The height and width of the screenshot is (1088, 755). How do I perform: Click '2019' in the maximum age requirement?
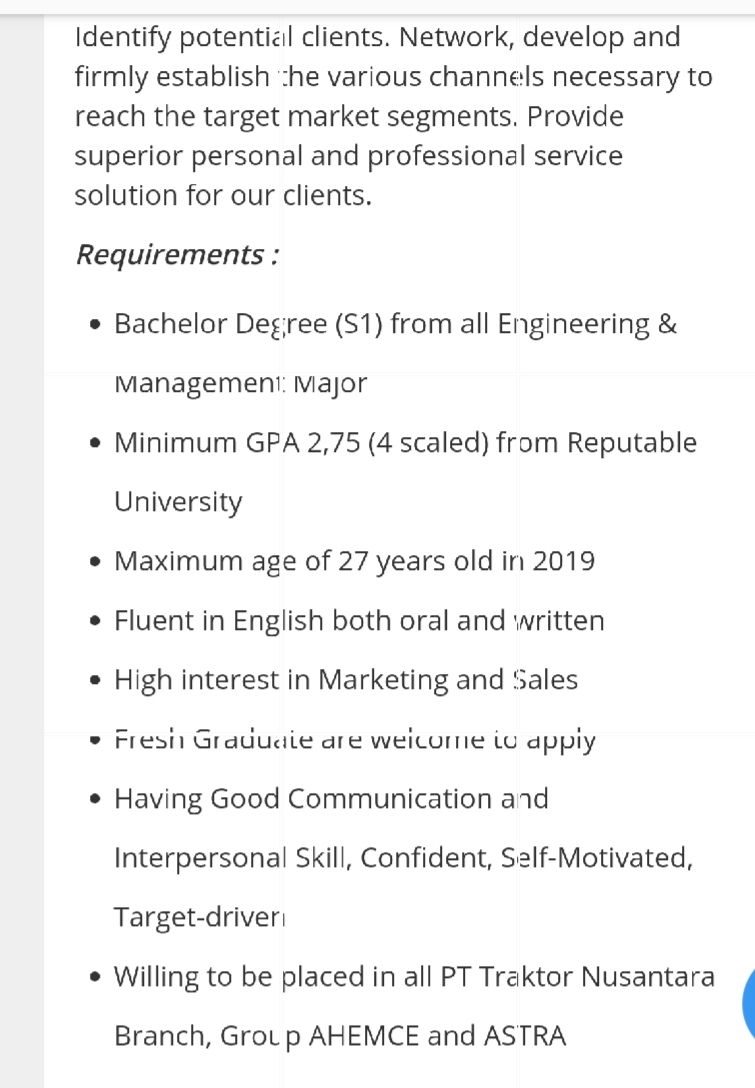tap(563, 561)
